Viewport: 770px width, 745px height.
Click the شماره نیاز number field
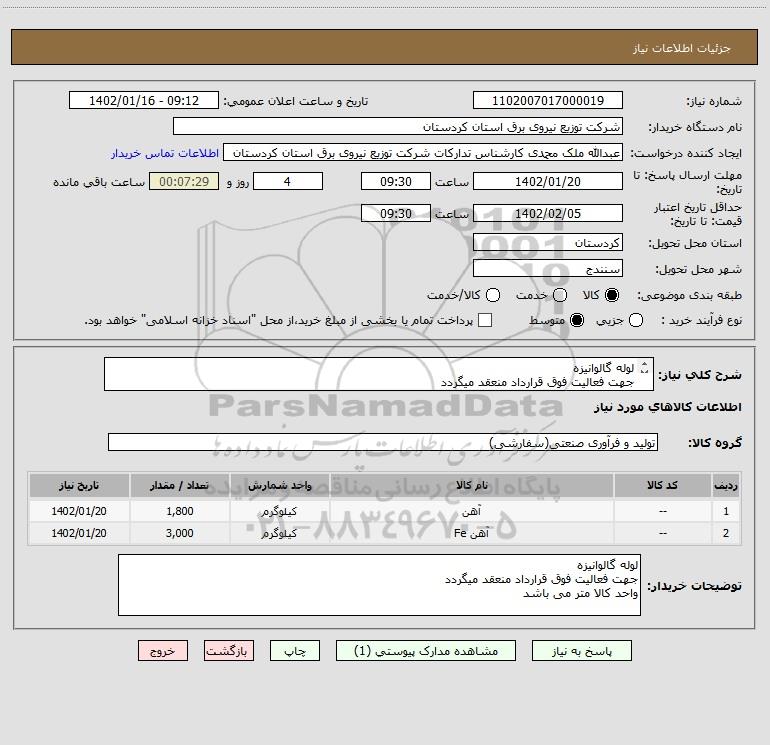(x=548, y=100)
